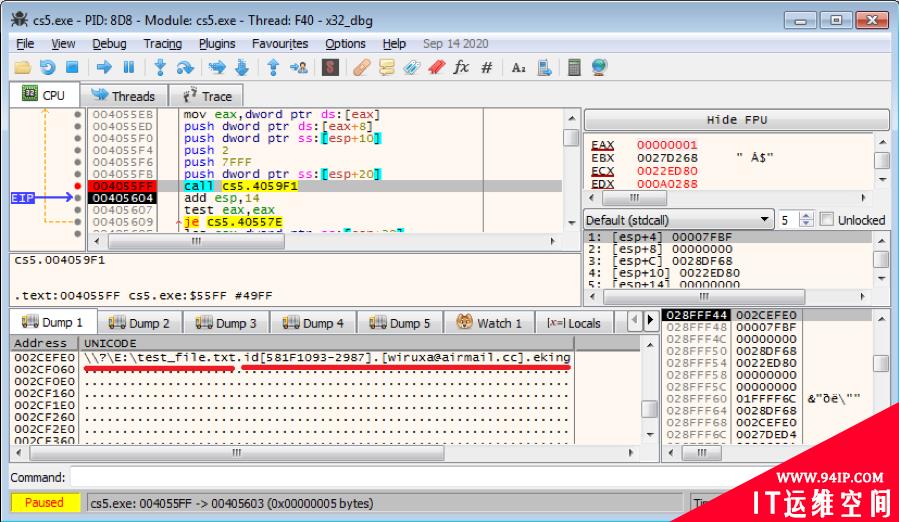Switch to Dump 2 tab
The height and width of the screenshot is (522, 899).
click(x=139, y=323)
